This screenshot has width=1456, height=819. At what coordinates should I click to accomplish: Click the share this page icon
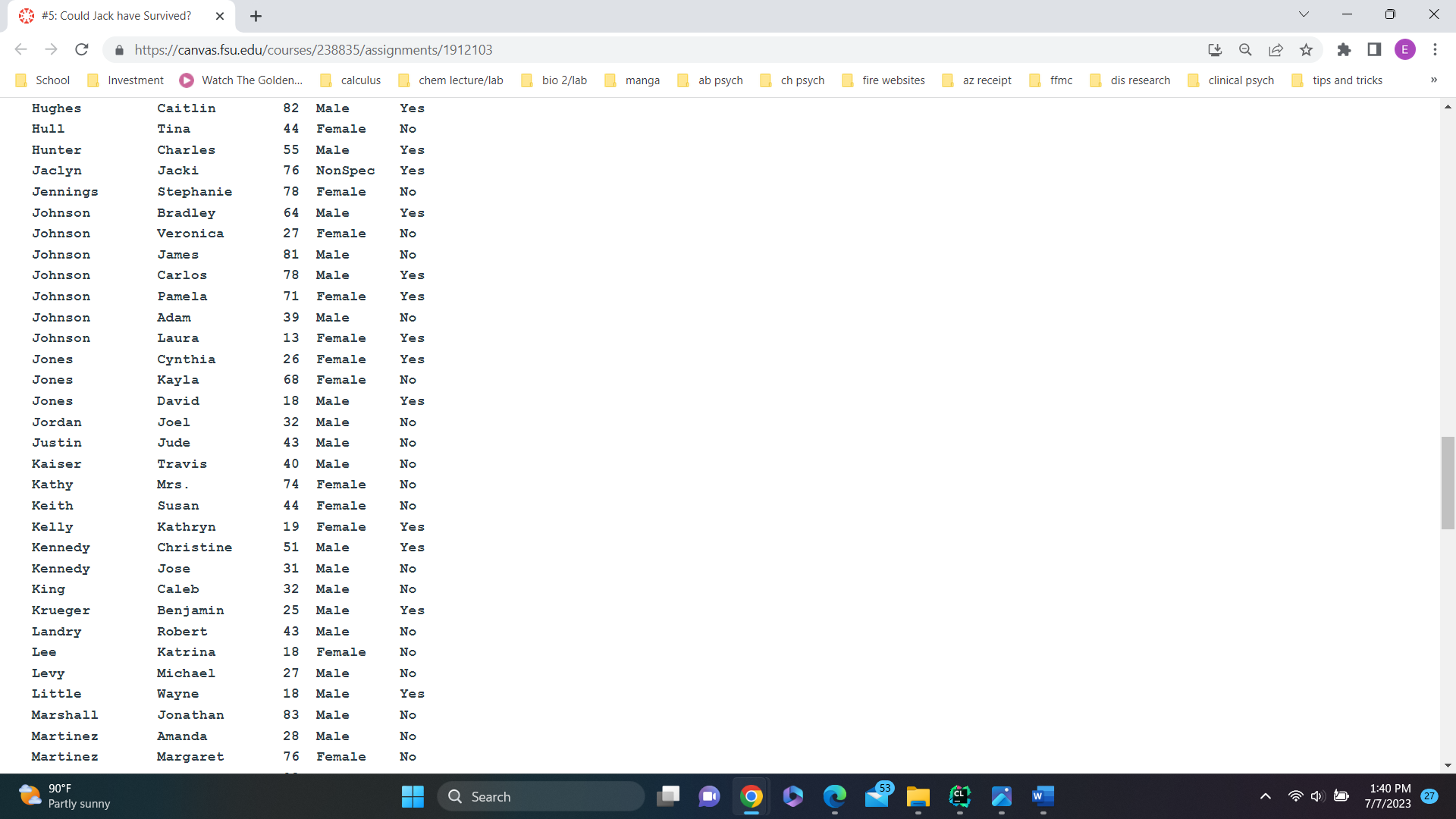(x=1276, y=50)
